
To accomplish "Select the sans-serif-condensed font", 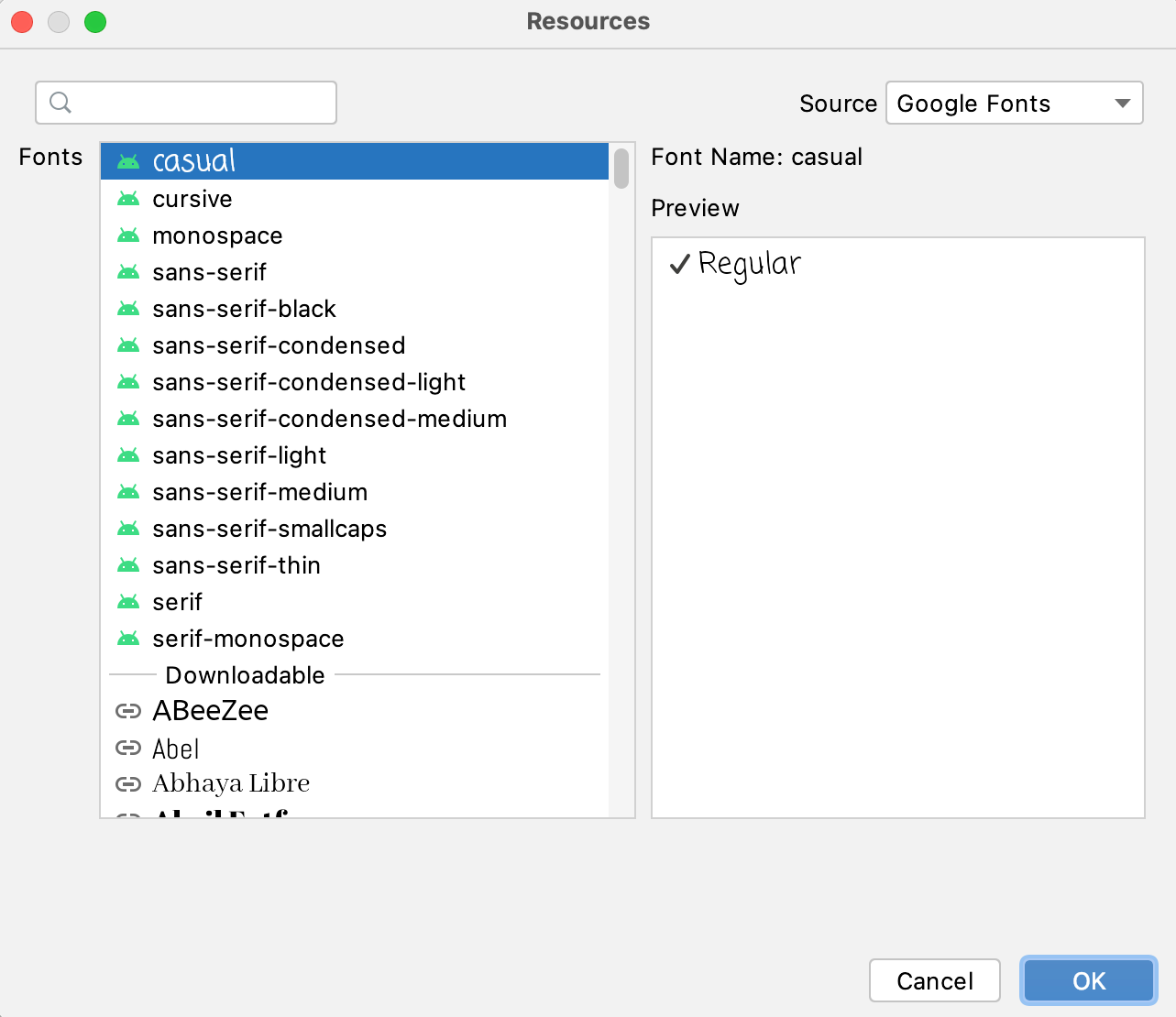I will pyautogui.click(x=278, y=345).
